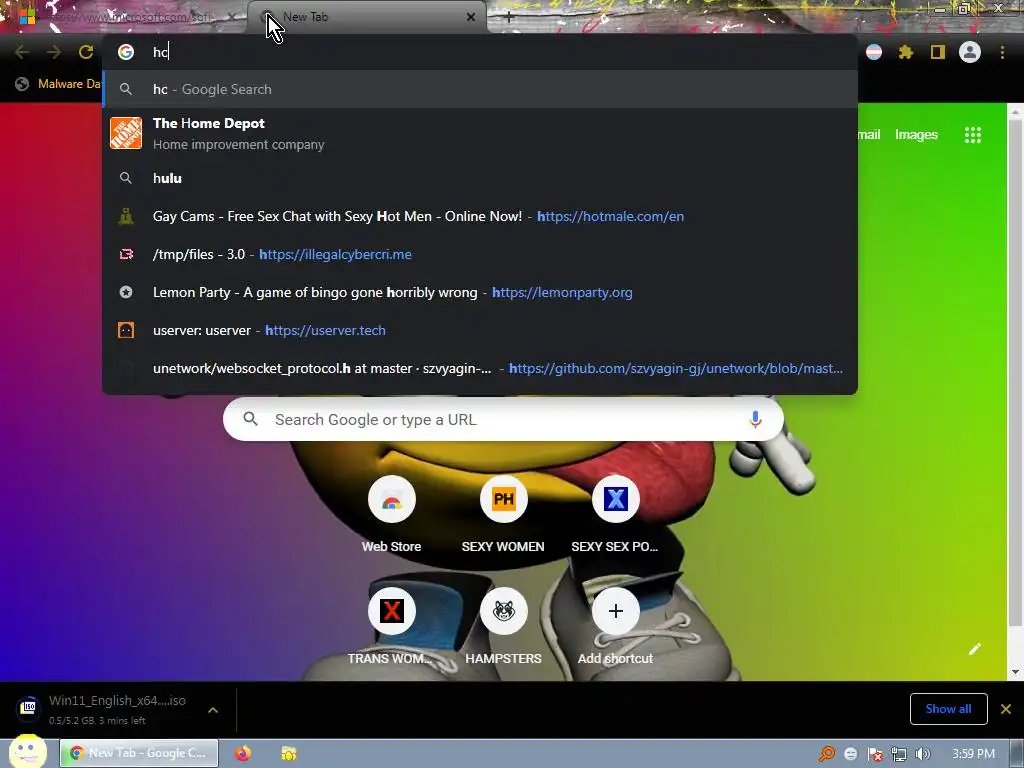Close the New Tab tab
Viewport: 1024px width, 768px height.
(x=471, y=17)
